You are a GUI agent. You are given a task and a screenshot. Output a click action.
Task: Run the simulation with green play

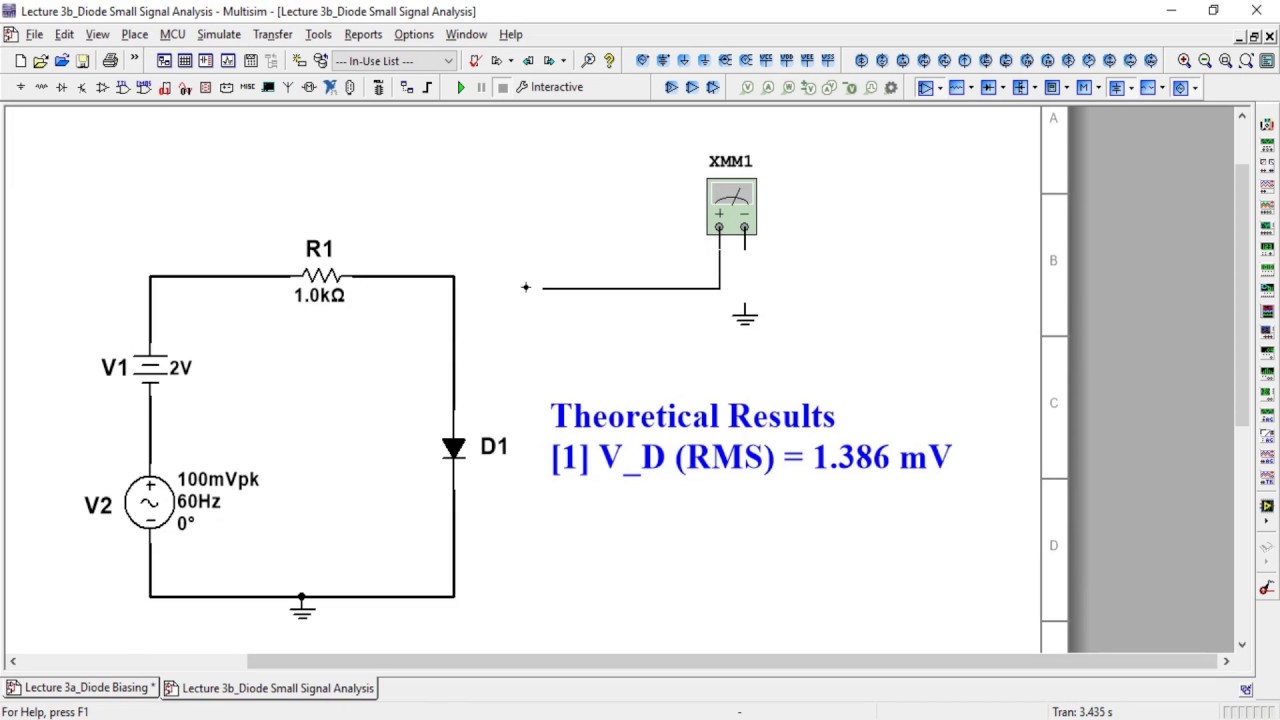461,88
